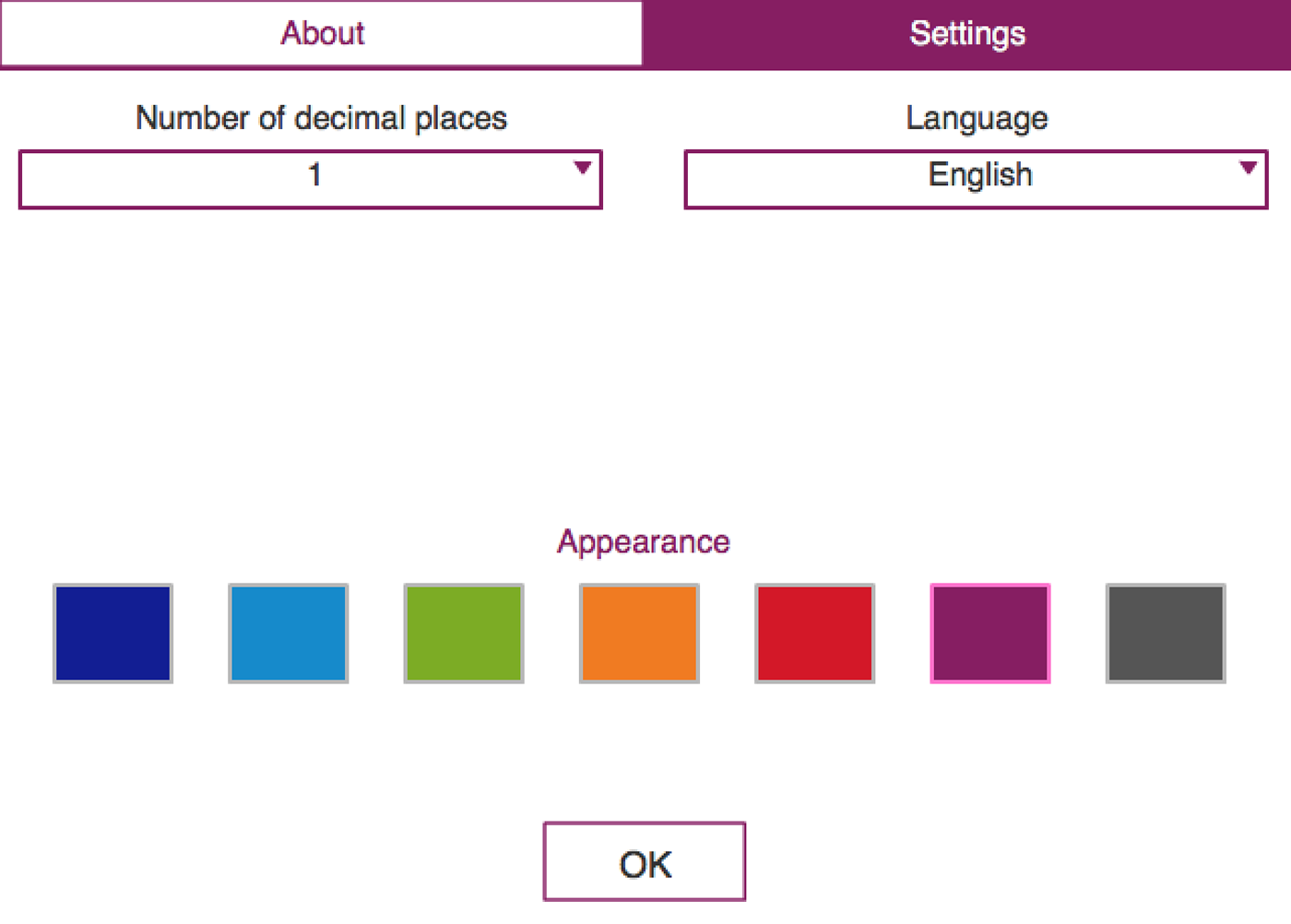This screenshot has height=924, width=1291.
Task: Open the Number of decimal places dropdown
Action: click(x=310, y=179)
